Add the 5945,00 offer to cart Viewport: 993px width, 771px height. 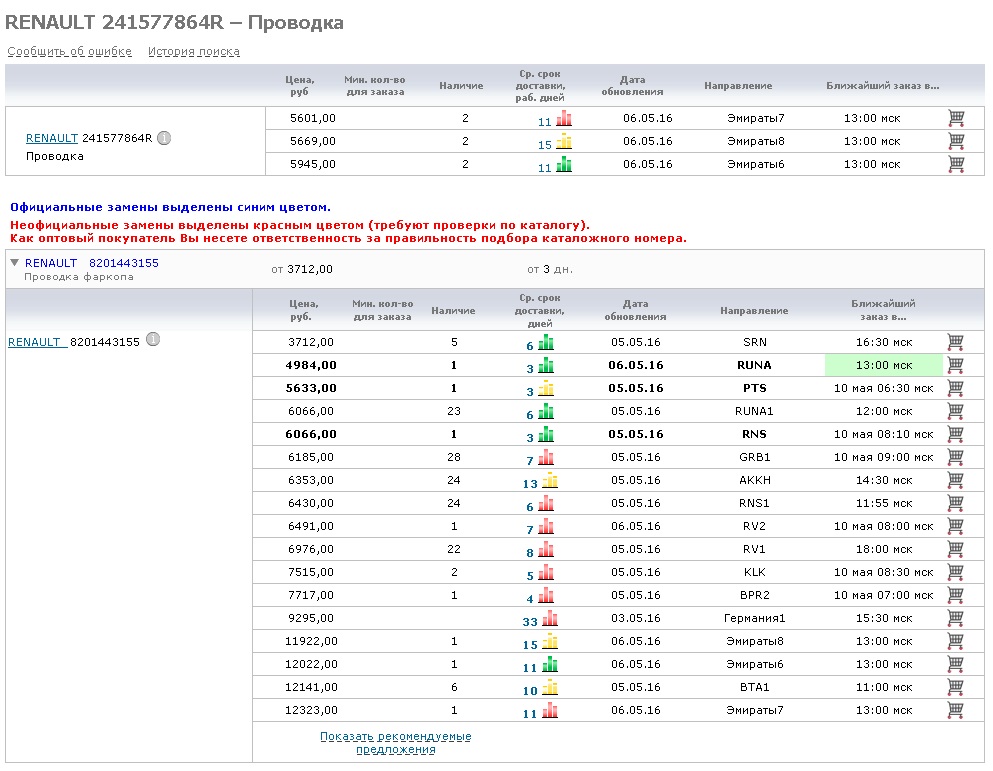tap(956, 163)
